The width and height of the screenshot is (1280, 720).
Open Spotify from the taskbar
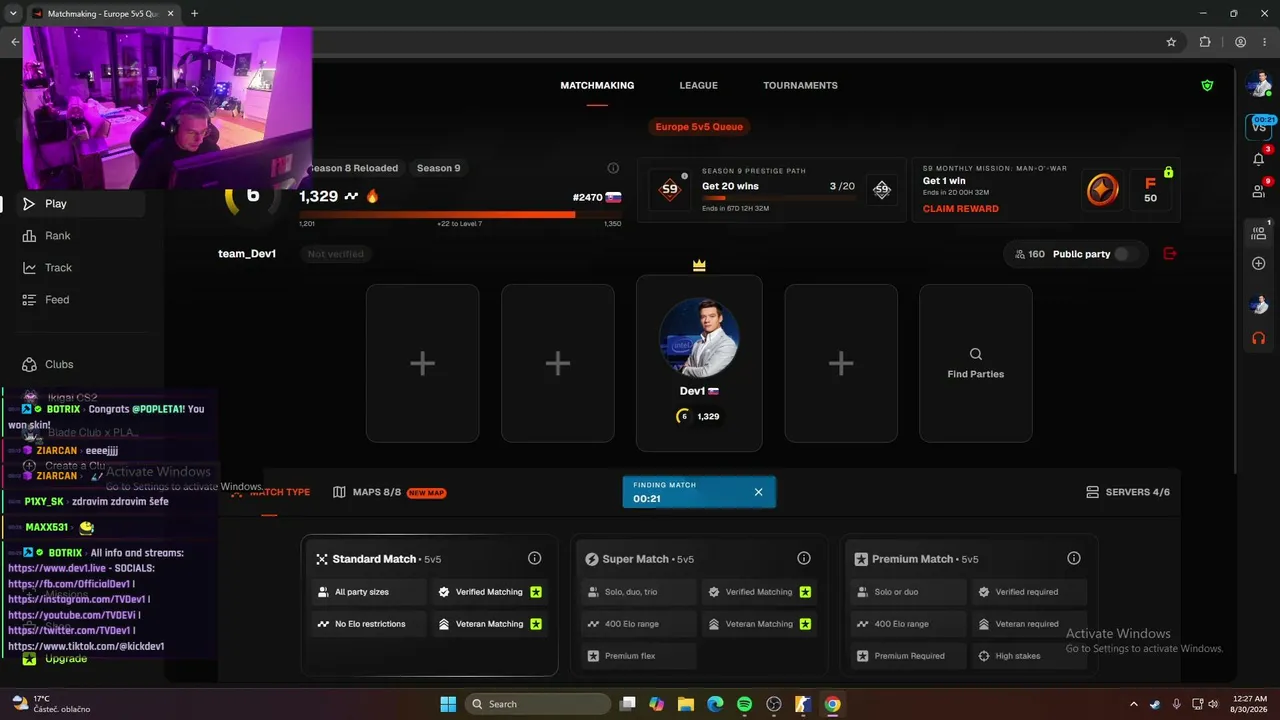tap(744, 704)
